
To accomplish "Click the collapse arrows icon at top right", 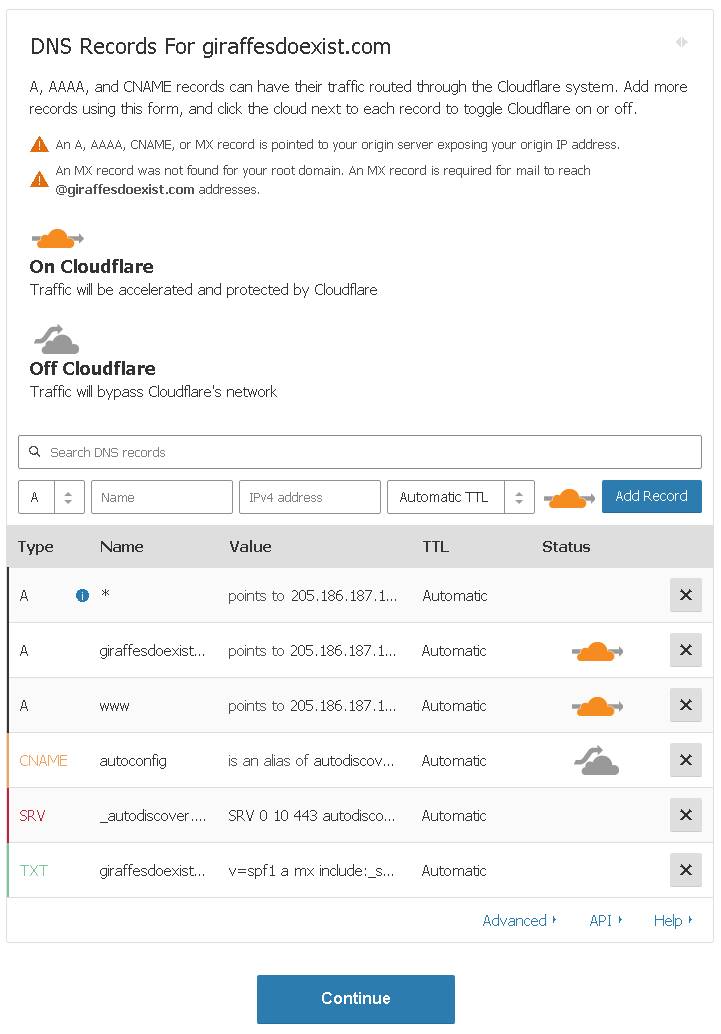I will click(681, 42).
